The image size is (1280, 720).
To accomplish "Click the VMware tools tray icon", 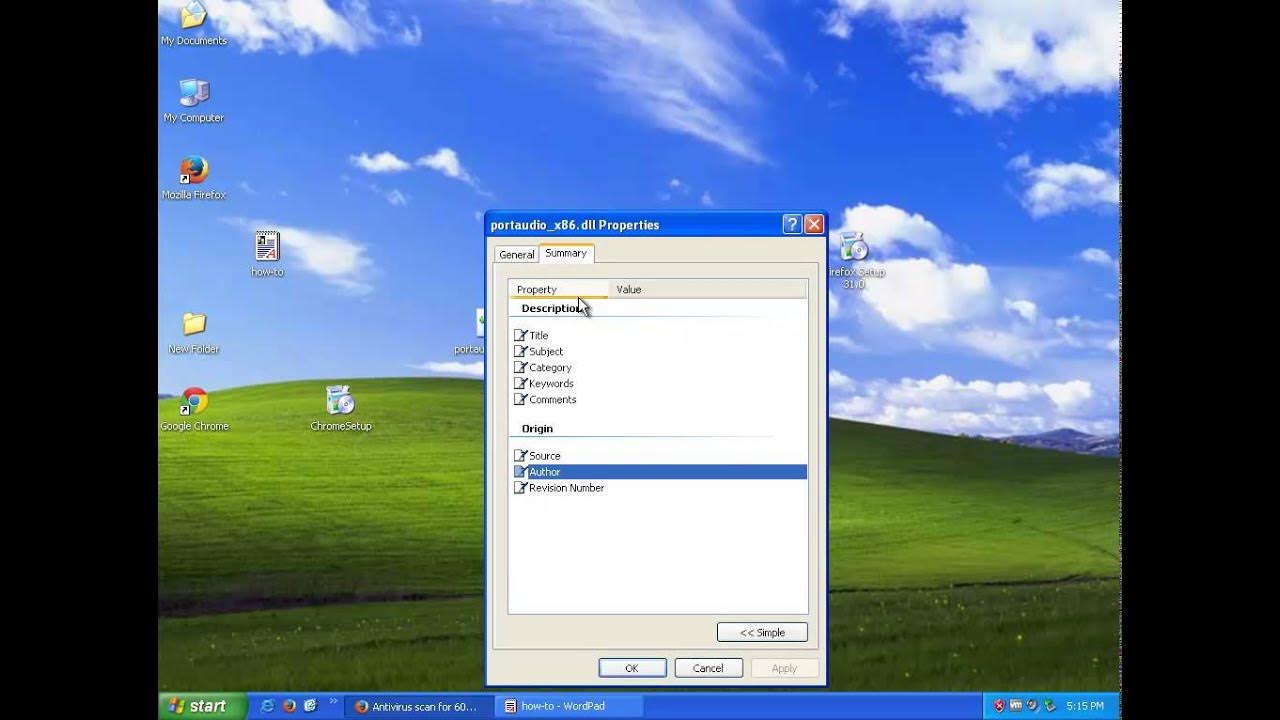I will pos(1016,706).
